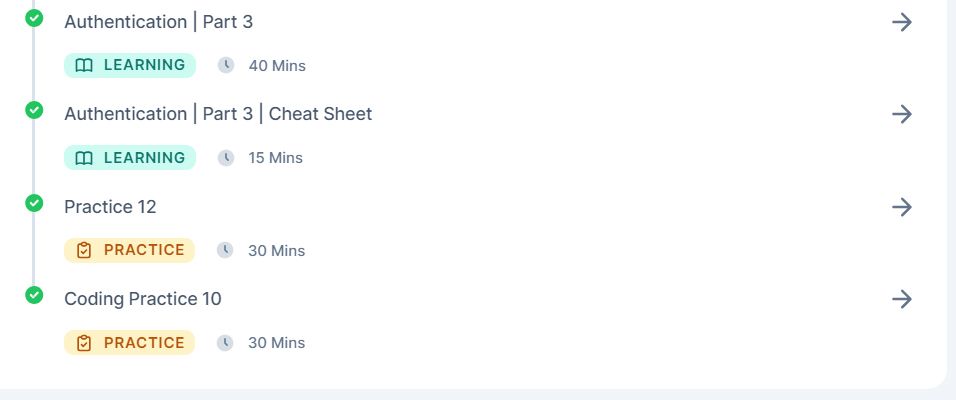Open arrow for Authentication Part 3
This screenshot has width=956, height=400.
pos(902,22)
